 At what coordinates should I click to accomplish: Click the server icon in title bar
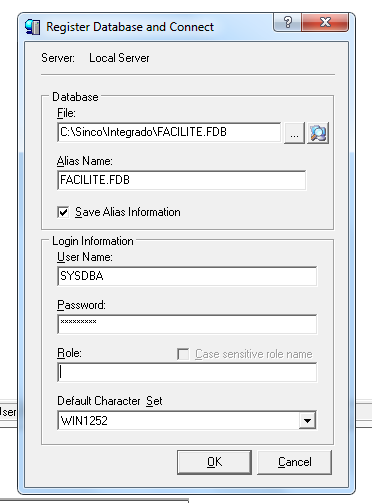(x=32, y=27)
